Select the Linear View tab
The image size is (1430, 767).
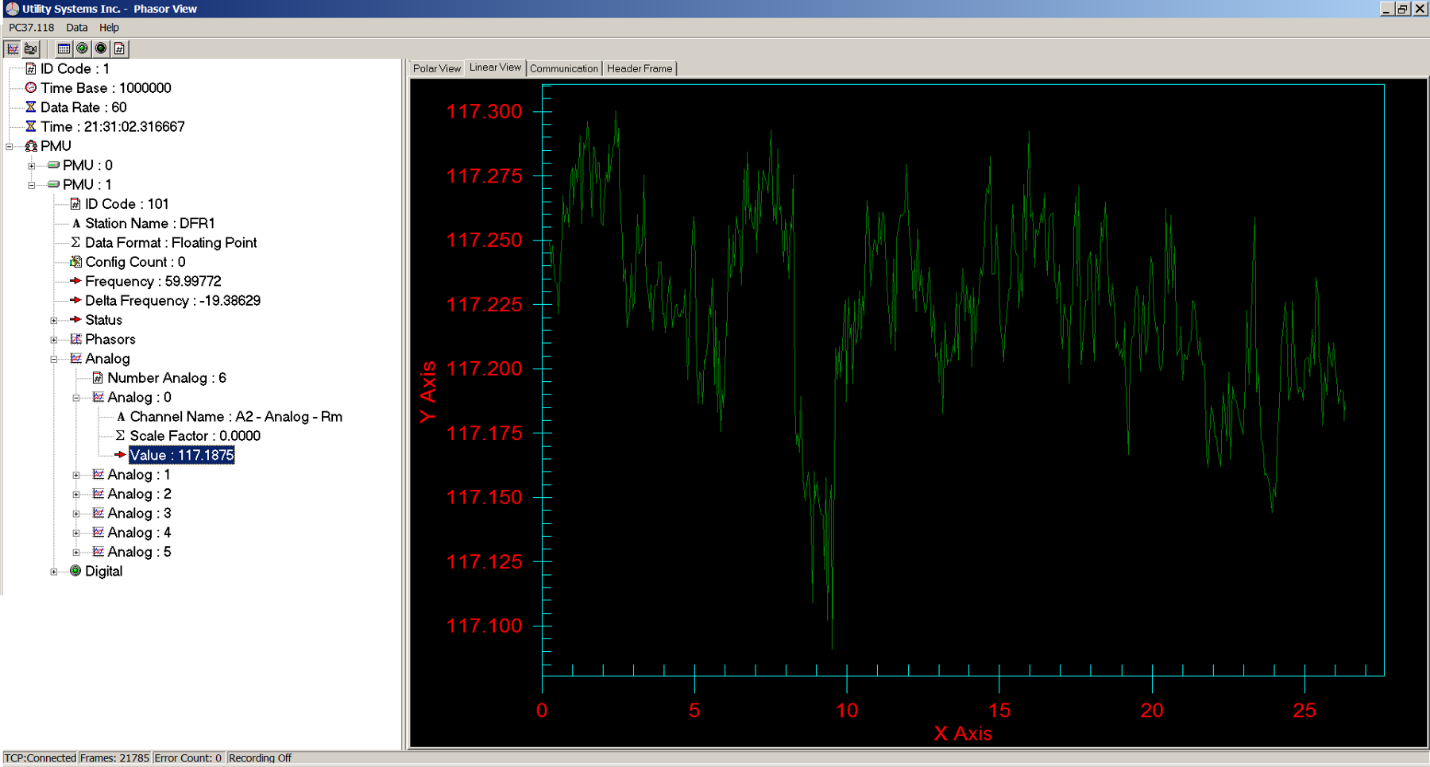(496, 67)
